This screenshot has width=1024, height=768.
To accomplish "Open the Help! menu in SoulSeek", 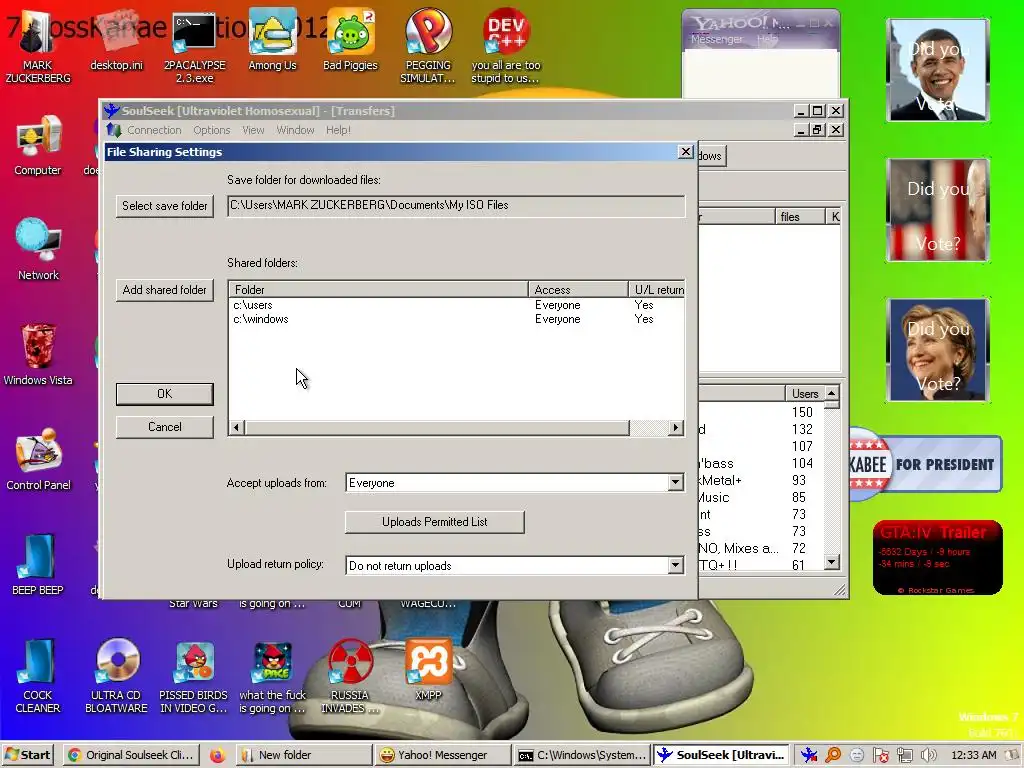I will pyautogui.click(x=338, y=130).
